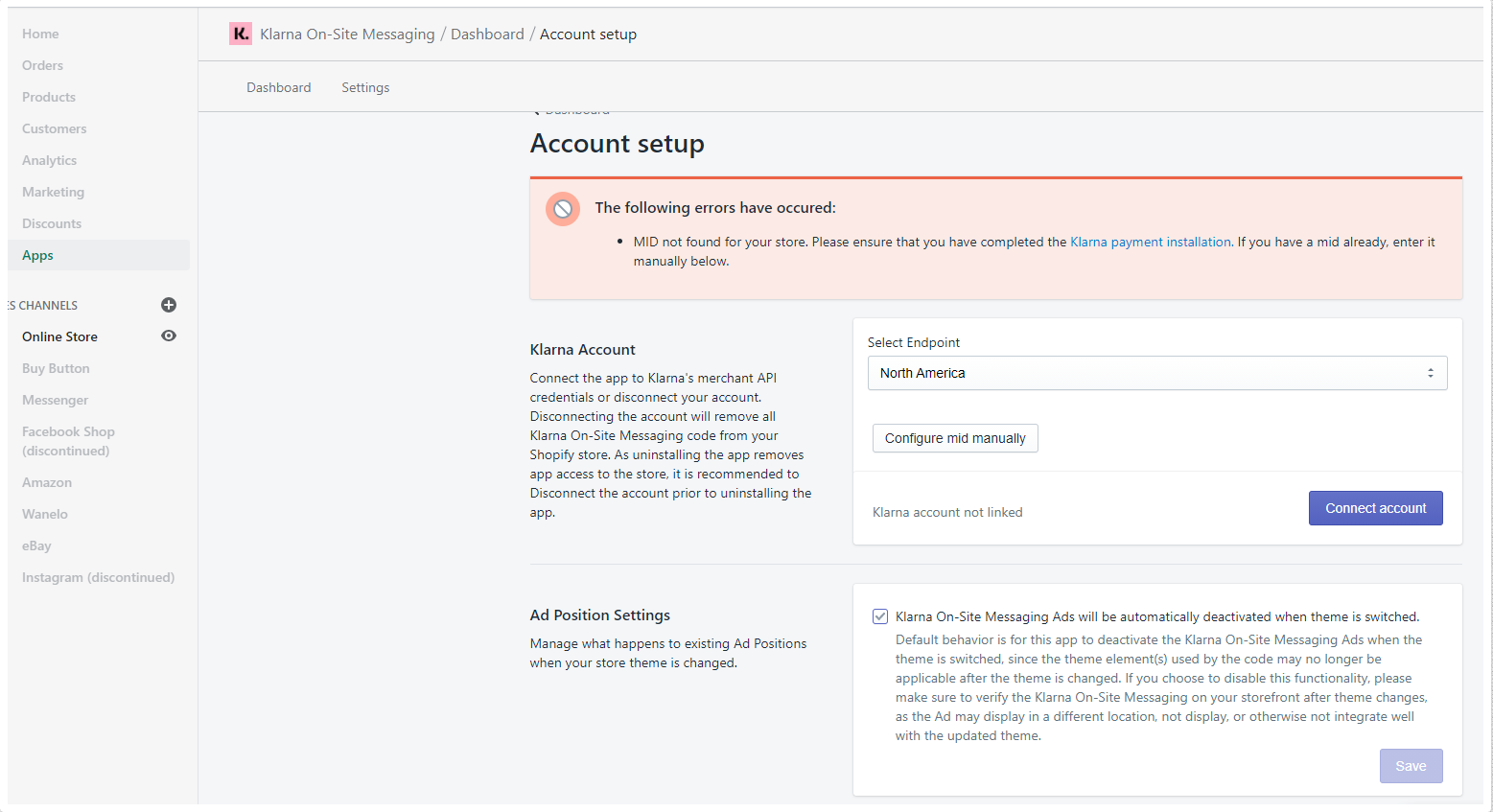Go to Home in sidebar
This screenshot has width=1493, height=812.
[40, 34]
